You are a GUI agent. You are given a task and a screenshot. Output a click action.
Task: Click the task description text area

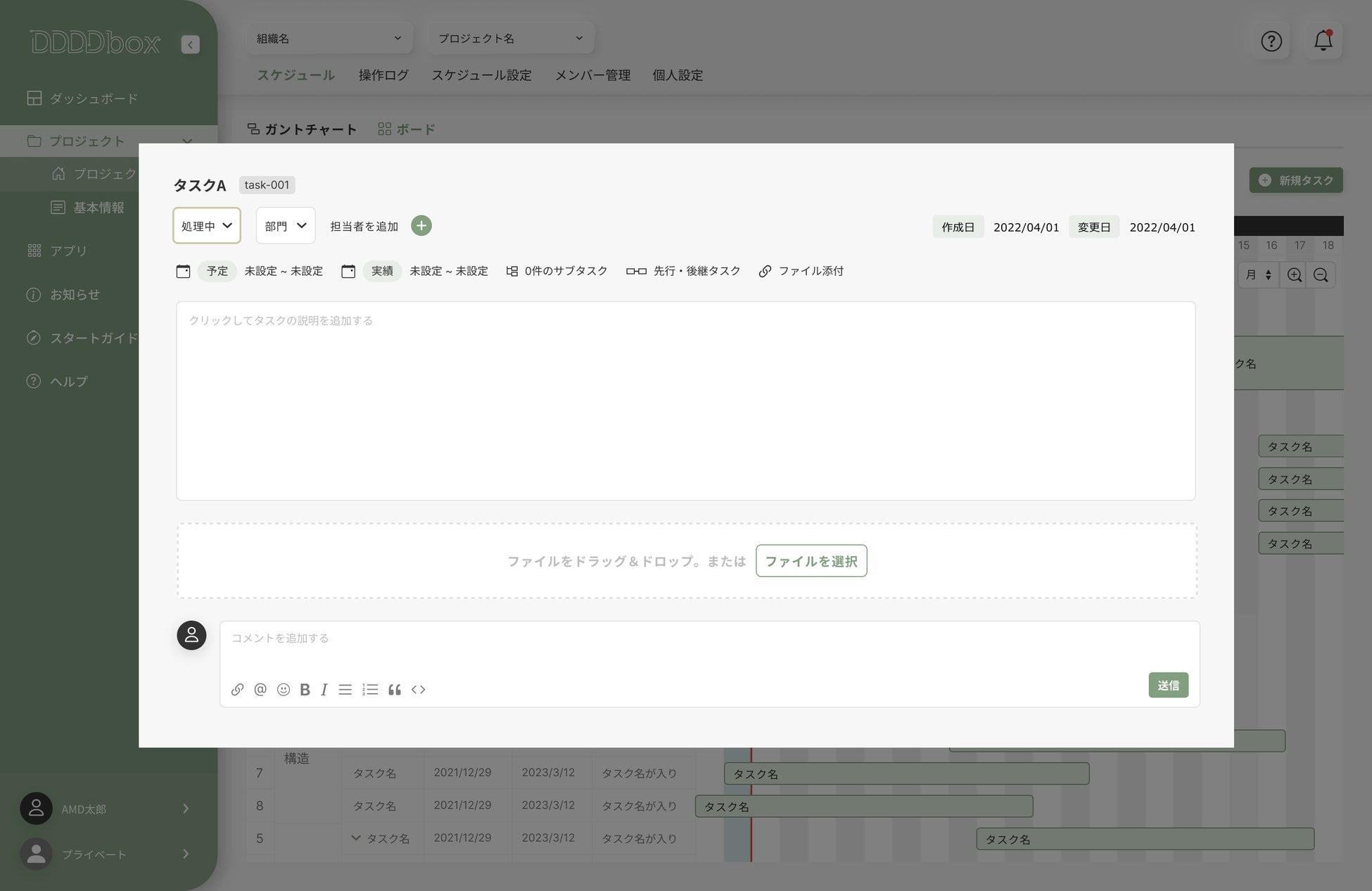click(x=685, y=401)
